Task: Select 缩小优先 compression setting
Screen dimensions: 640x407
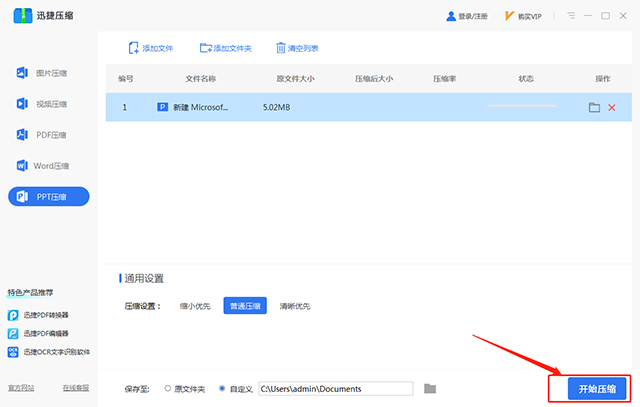Action: (195, 306)
